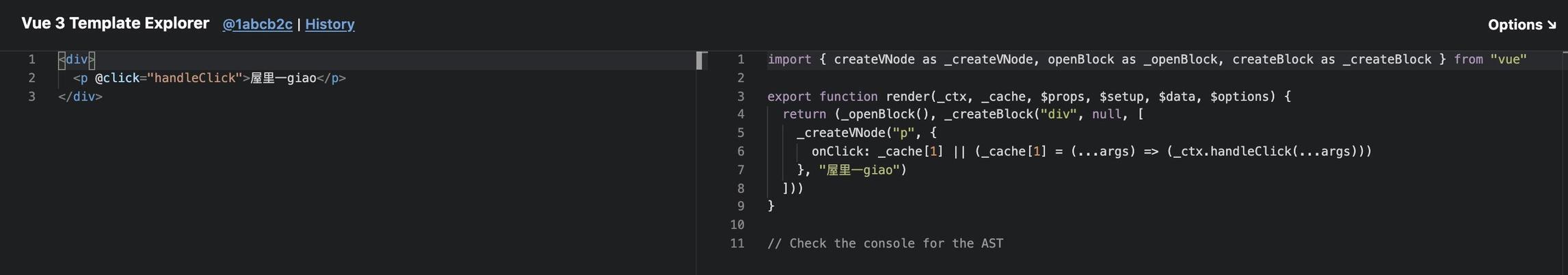Click the import keyword in output code
This screenshot has width=1568, height=275.
[x=789, y=60]
